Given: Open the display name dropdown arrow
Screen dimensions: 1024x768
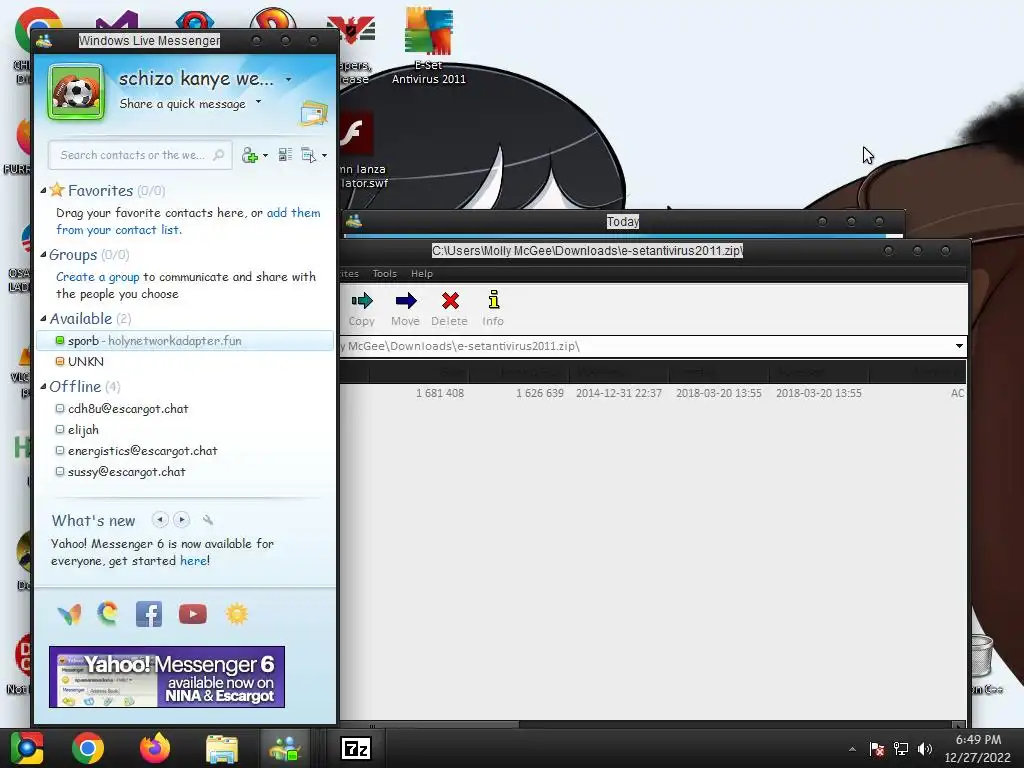Looking at the screenshot, I should (288, 80).
